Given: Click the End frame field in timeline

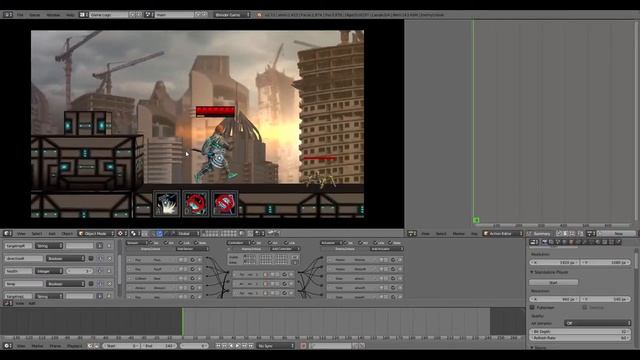Looking at the screenshot, I should 160,346.
